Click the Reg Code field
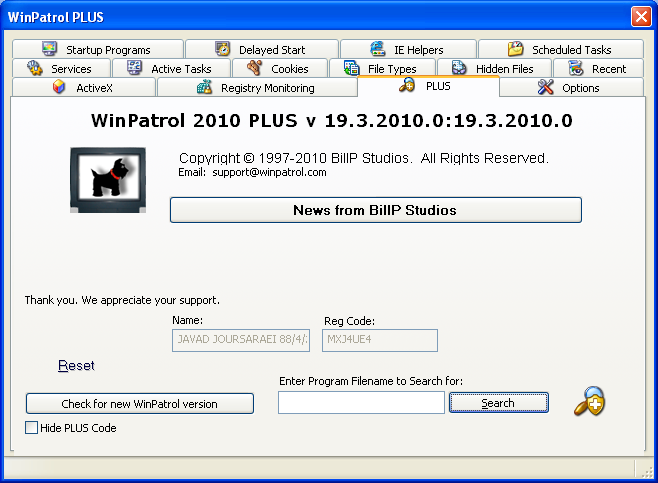 (x=380, y=340)
